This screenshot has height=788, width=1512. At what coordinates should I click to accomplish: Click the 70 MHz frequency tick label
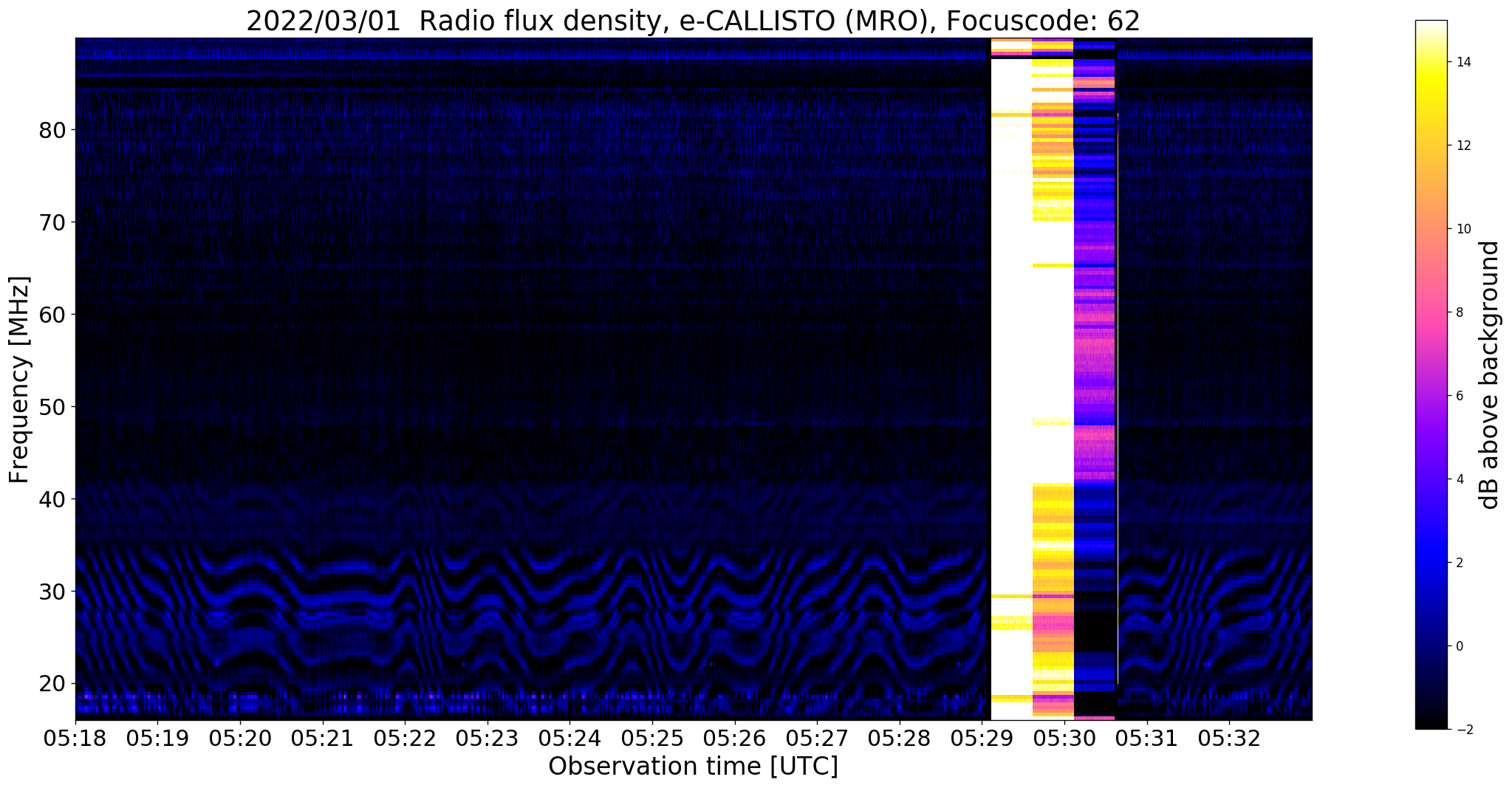click(52, 222)
